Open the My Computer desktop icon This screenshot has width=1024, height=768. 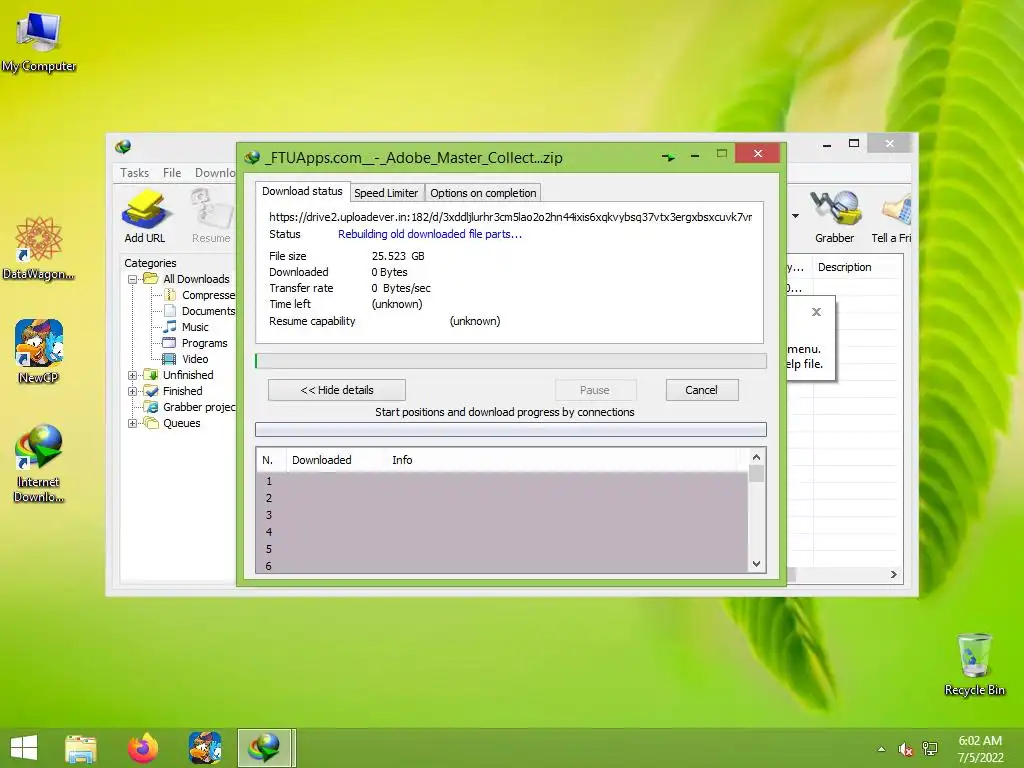[x=39, y=41]
